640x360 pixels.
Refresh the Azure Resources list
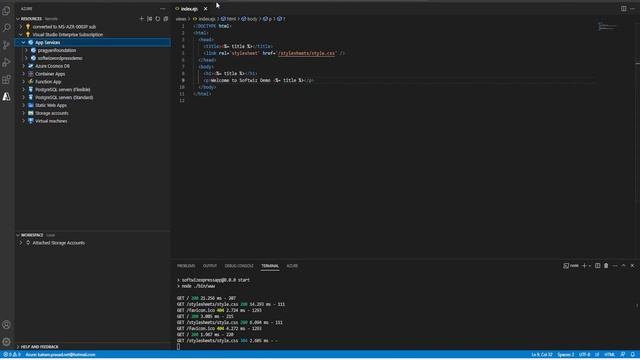coord(158,19)
